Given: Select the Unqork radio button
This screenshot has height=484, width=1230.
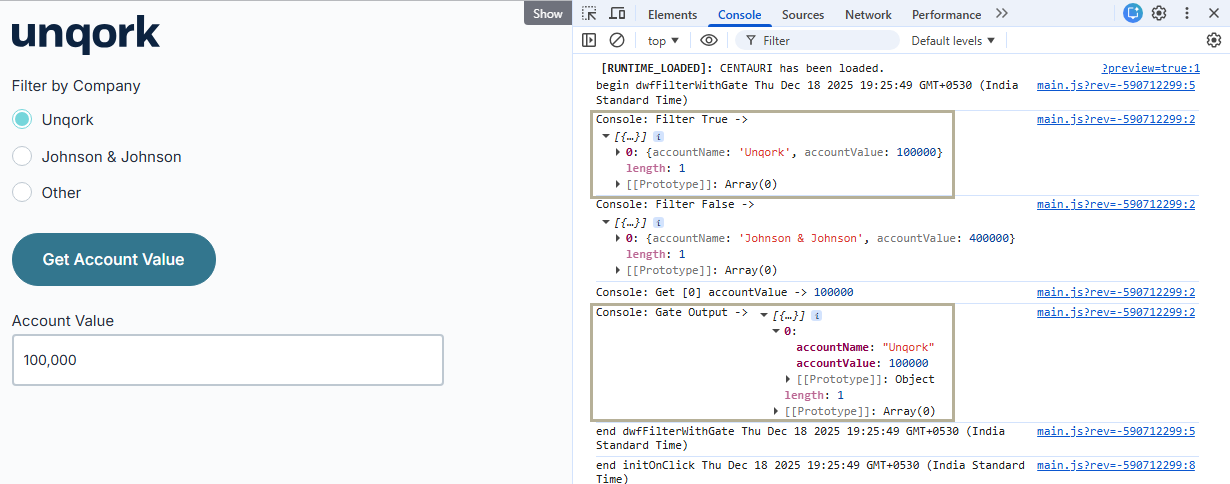Looking at the screenshot, I should coord(22,120).
